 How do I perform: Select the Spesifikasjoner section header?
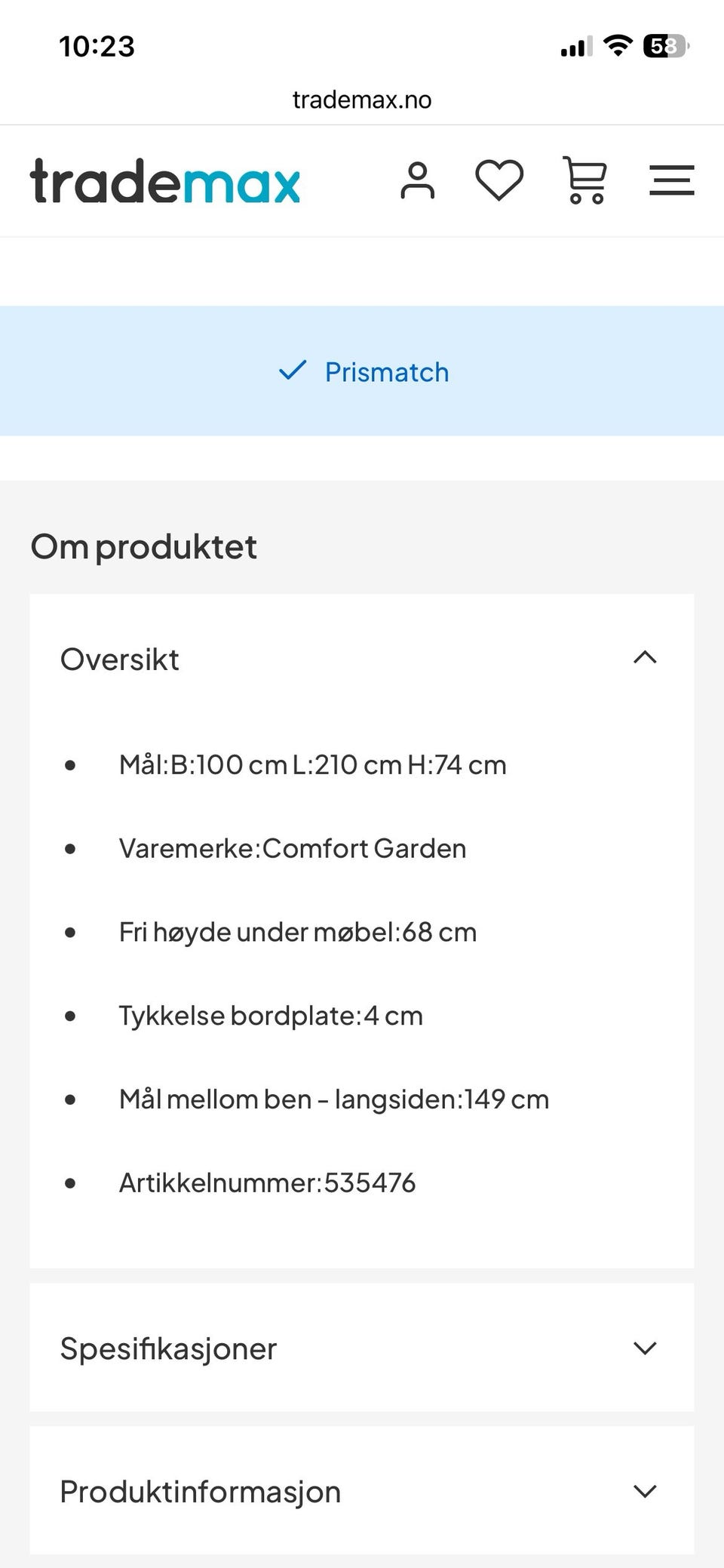point(362,1348)
